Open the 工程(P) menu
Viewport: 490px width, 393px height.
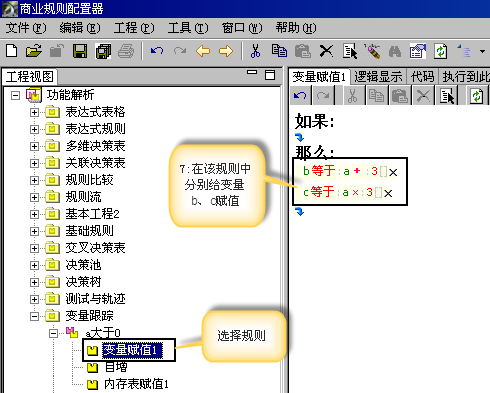point(134,28)
